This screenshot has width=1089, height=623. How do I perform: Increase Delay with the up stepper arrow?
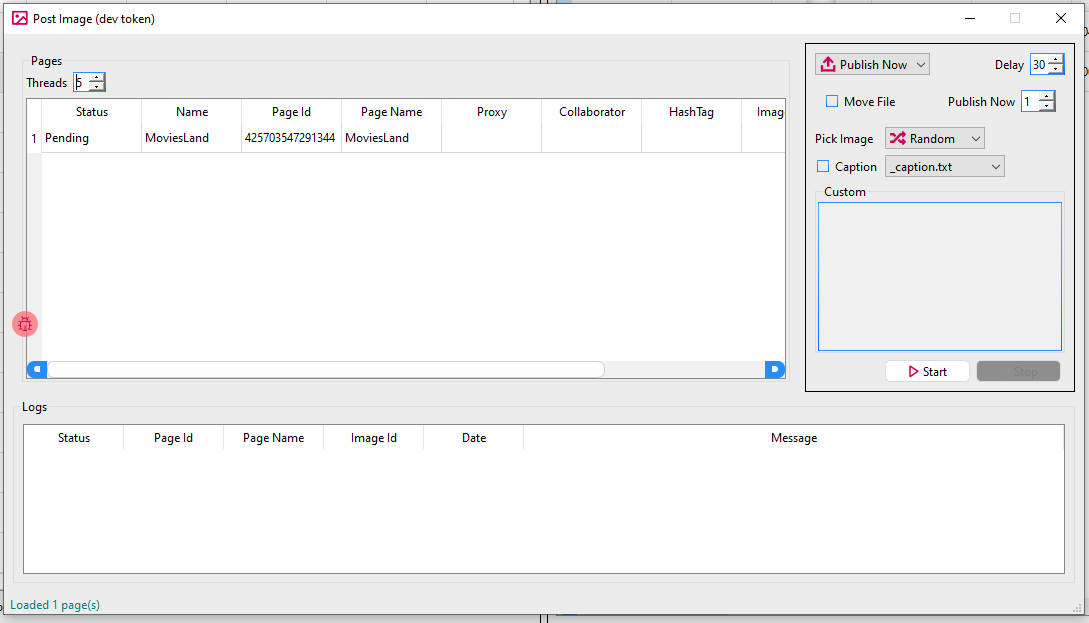coord(1055,59)
